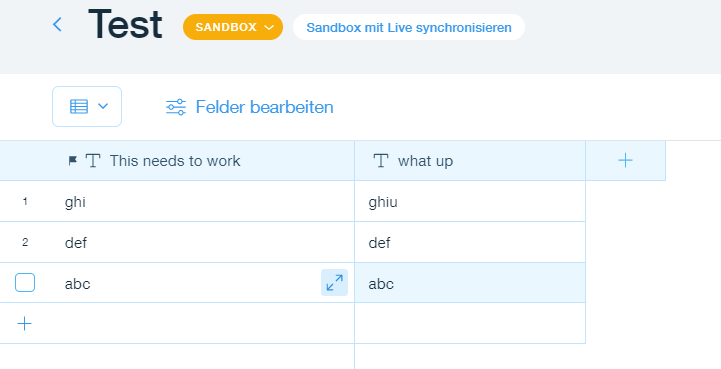Select the This needs to work column header
The width and height of the screenshot is (721, 369).
tap(177, 161)
